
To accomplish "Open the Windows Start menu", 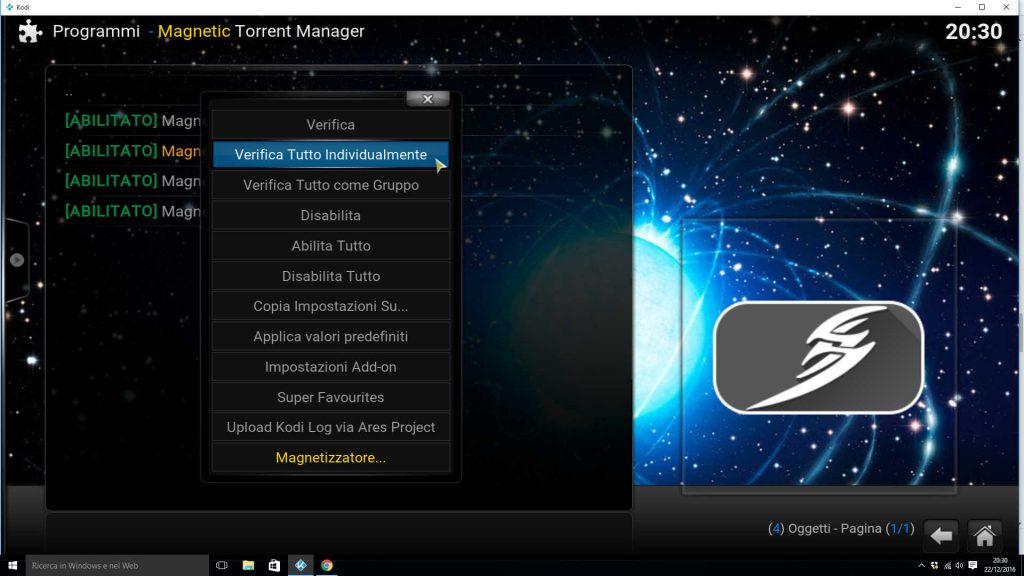I will pyautogui.click(x=12, y=566).
